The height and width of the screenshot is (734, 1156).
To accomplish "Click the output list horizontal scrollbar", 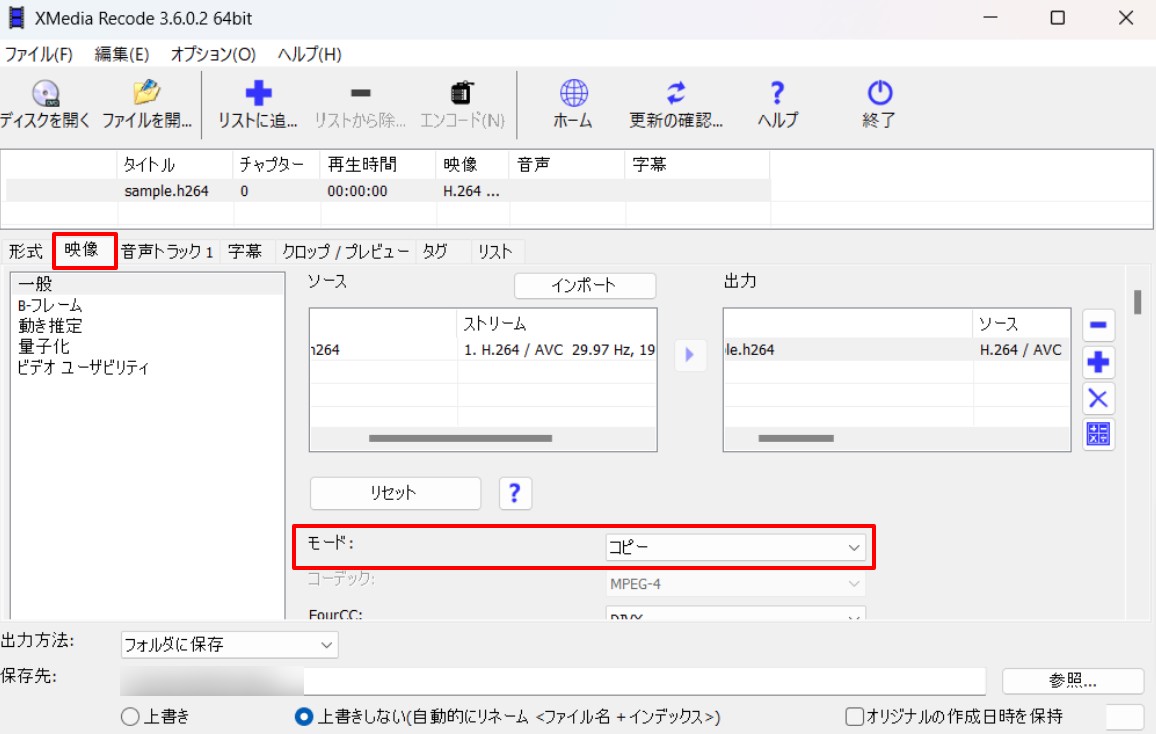I will 795,438.
